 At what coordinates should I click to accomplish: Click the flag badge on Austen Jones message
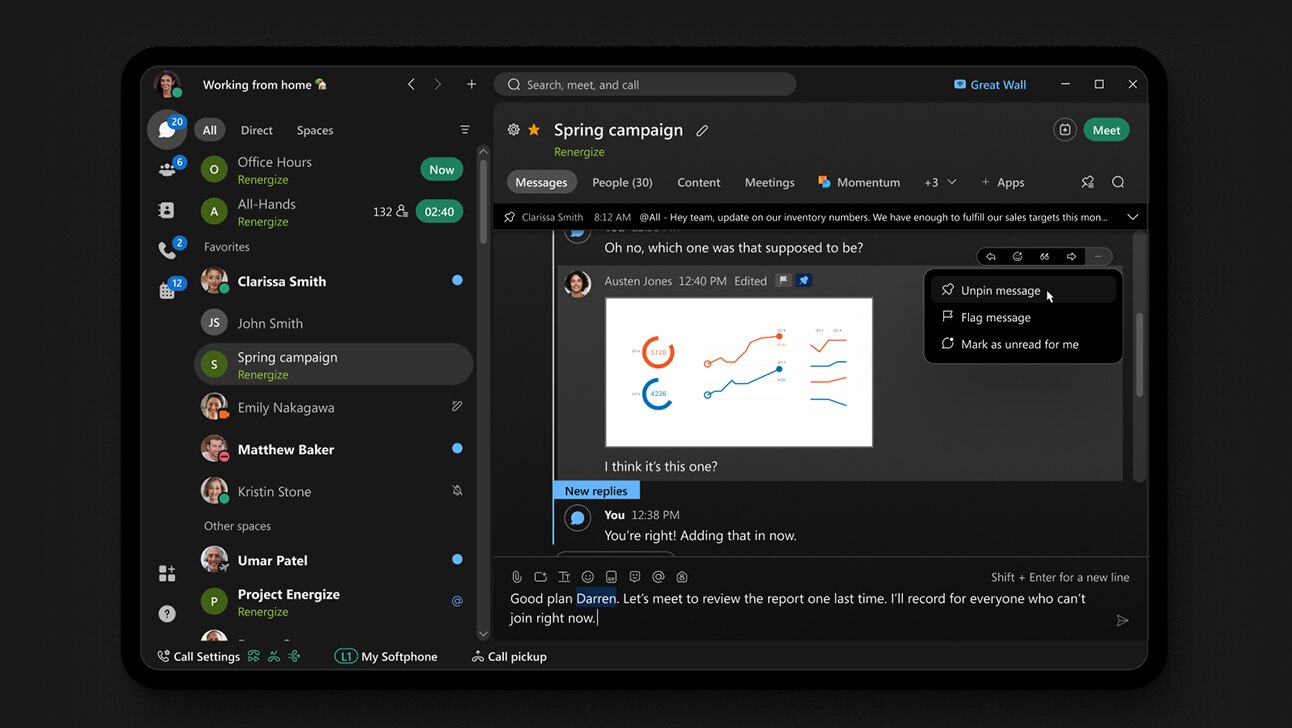coord(784,281)
